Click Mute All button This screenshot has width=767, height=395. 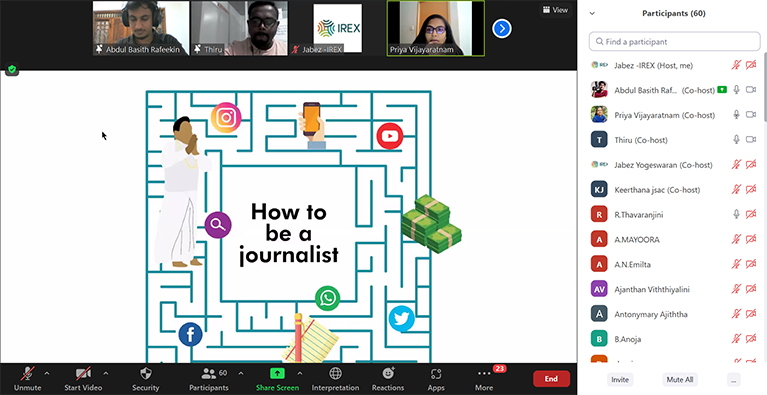(x=680, y=379)
